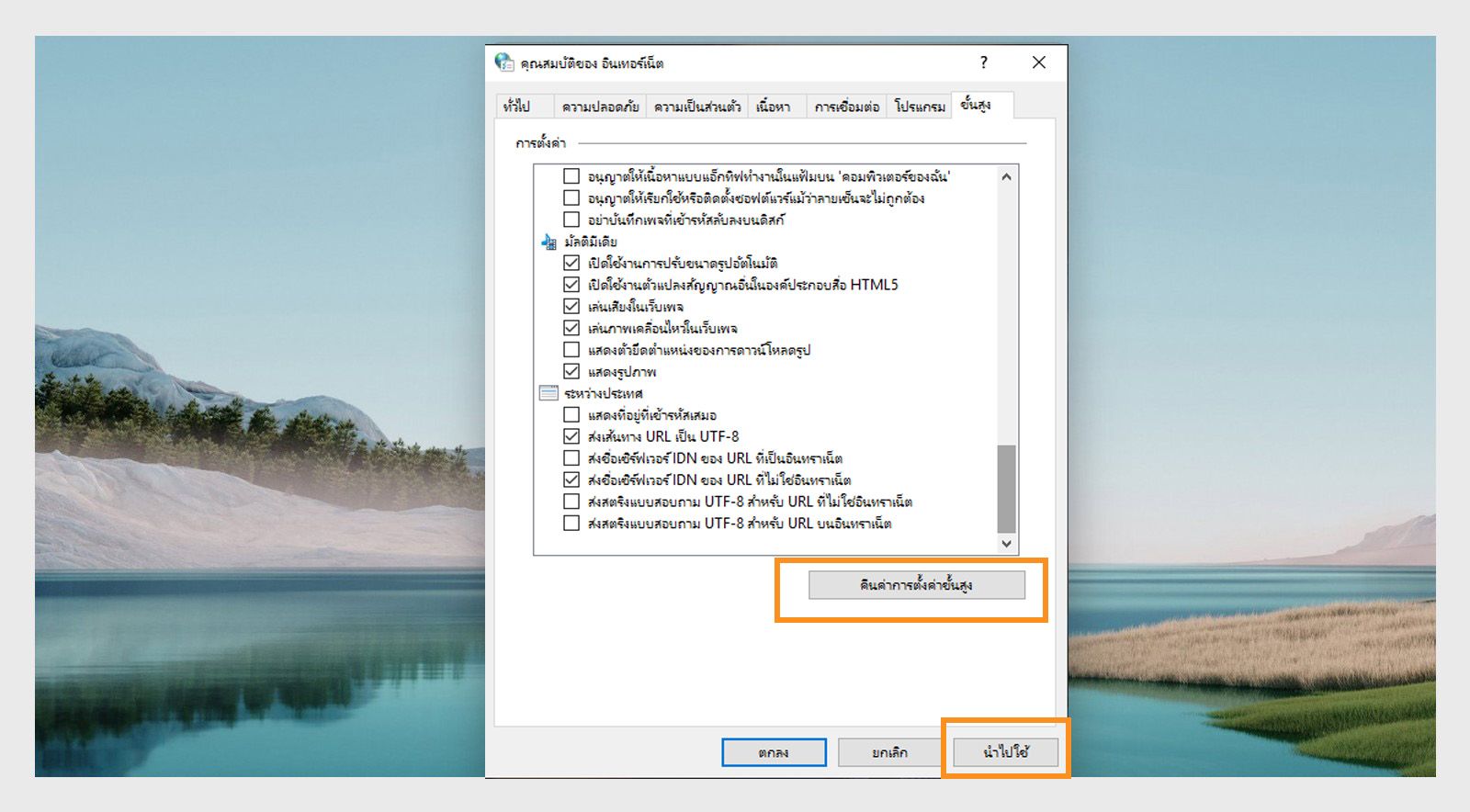Uncheck เปิดใช้งานการปรับขนาดรูปอัตโนมัติ
This screenshot has width=1470, height=812.
click(571, 263)
